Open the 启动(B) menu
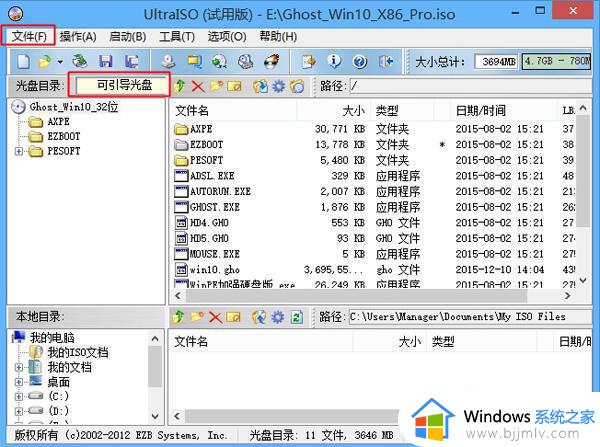Screen dimensions: 600x447 pyautogui.click(x=128, y=36)
